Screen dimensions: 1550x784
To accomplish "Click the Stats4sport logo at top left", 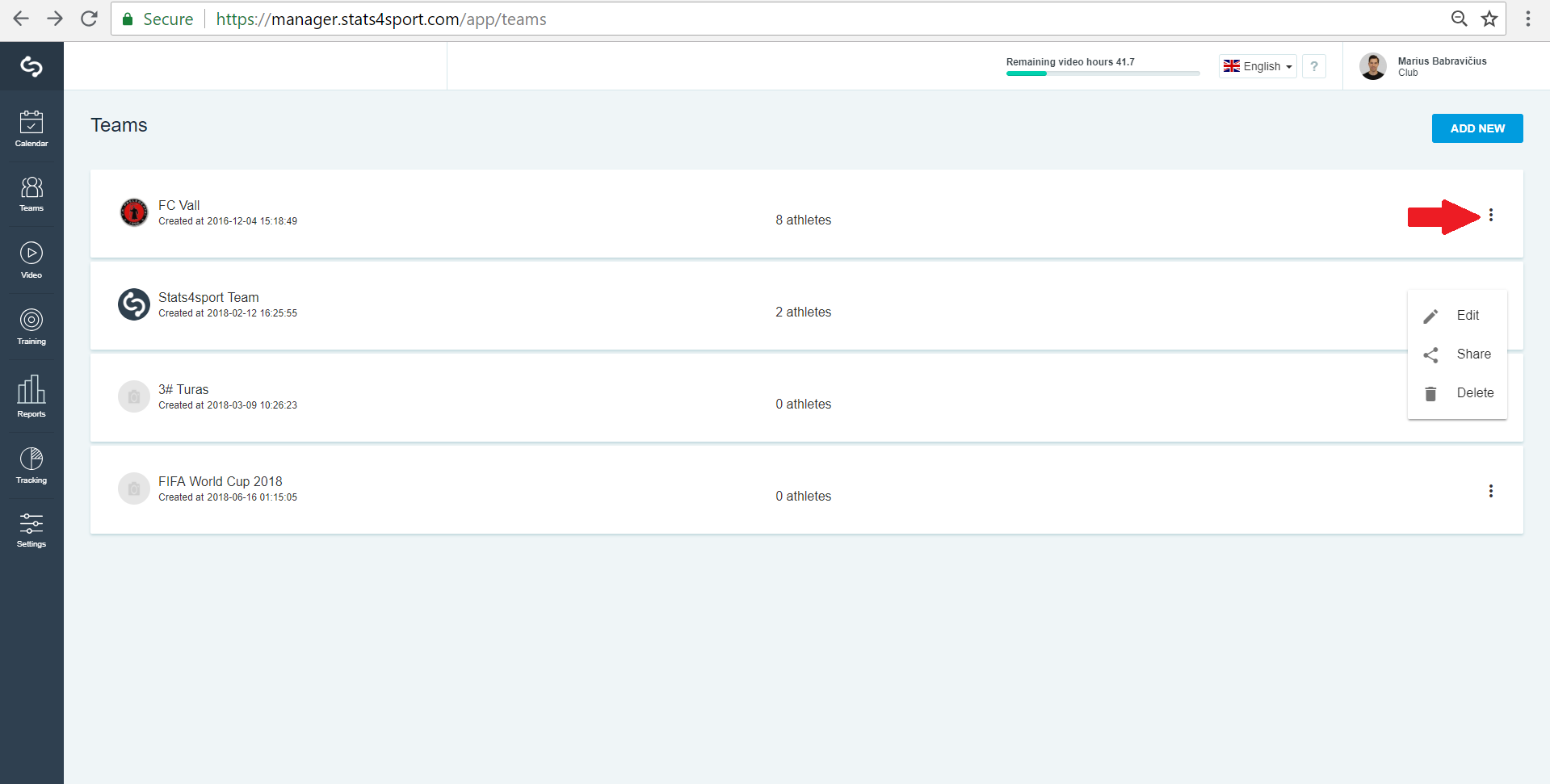I will tap(32, 66).
